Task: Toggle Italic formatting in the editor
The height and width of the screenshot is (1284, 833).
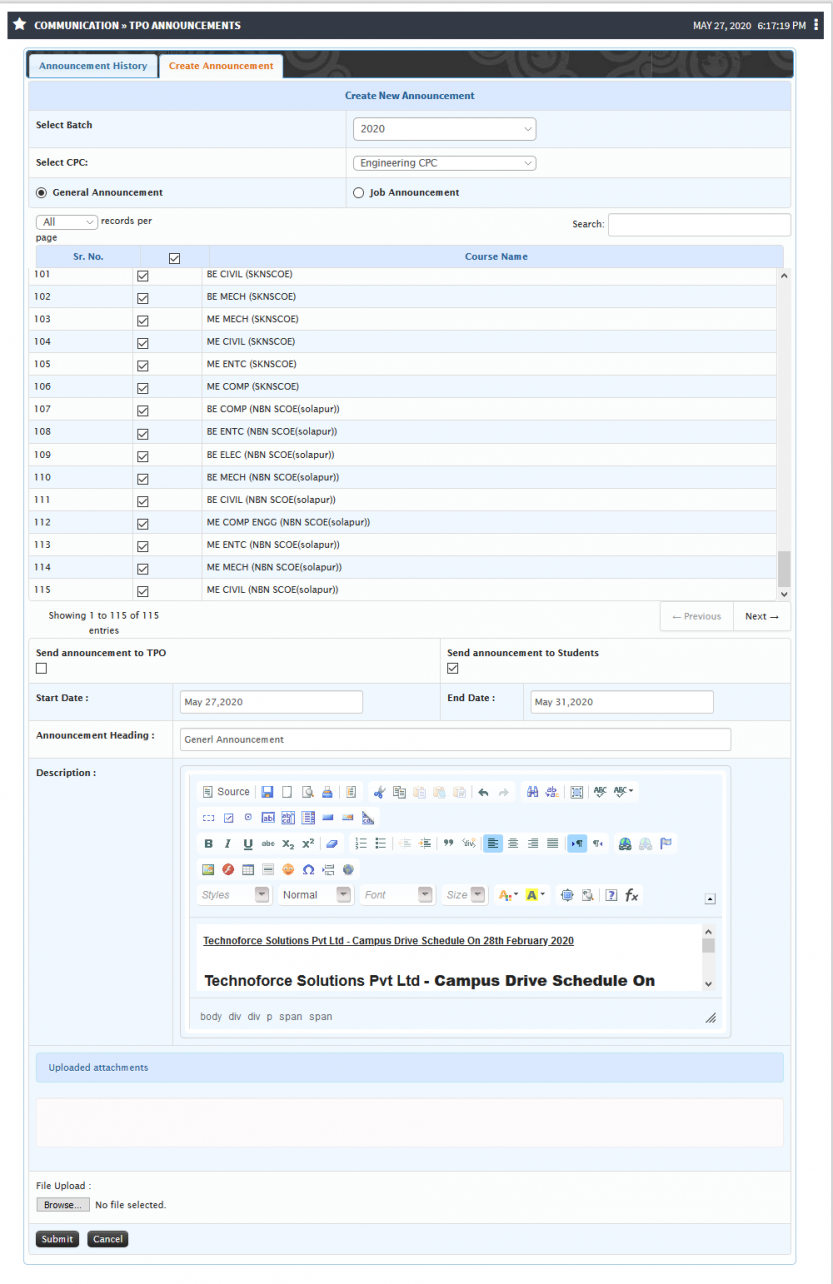Action: click(228, 844)
